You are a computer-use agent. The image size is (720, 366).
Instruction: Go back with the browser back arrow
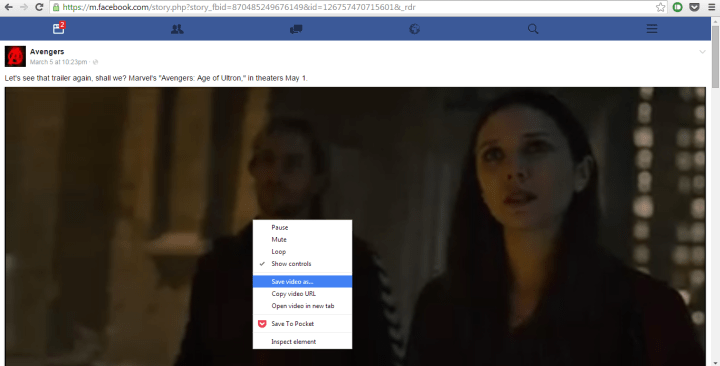pyautogui.click(x=8, y=7)
